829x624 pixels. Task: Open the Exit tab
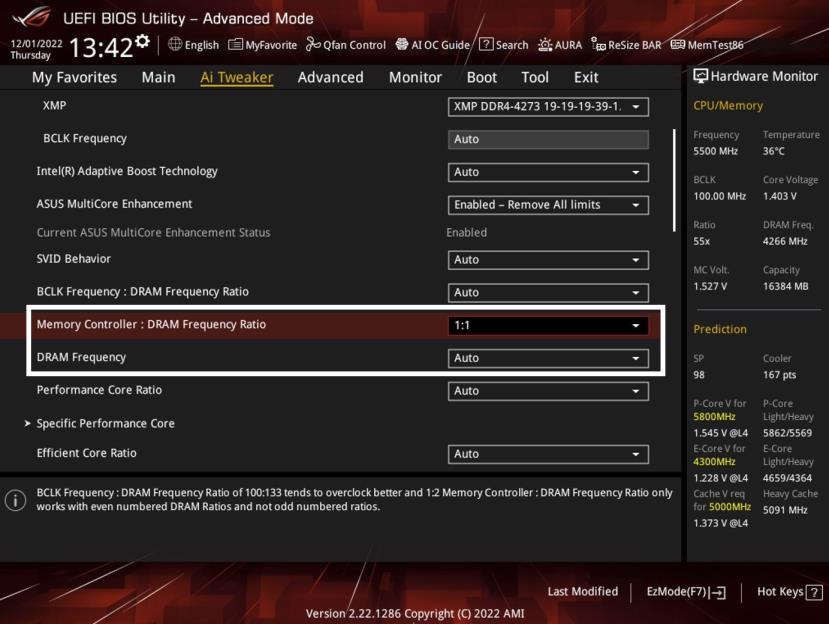pyautogui.click(x=586, y=78)
